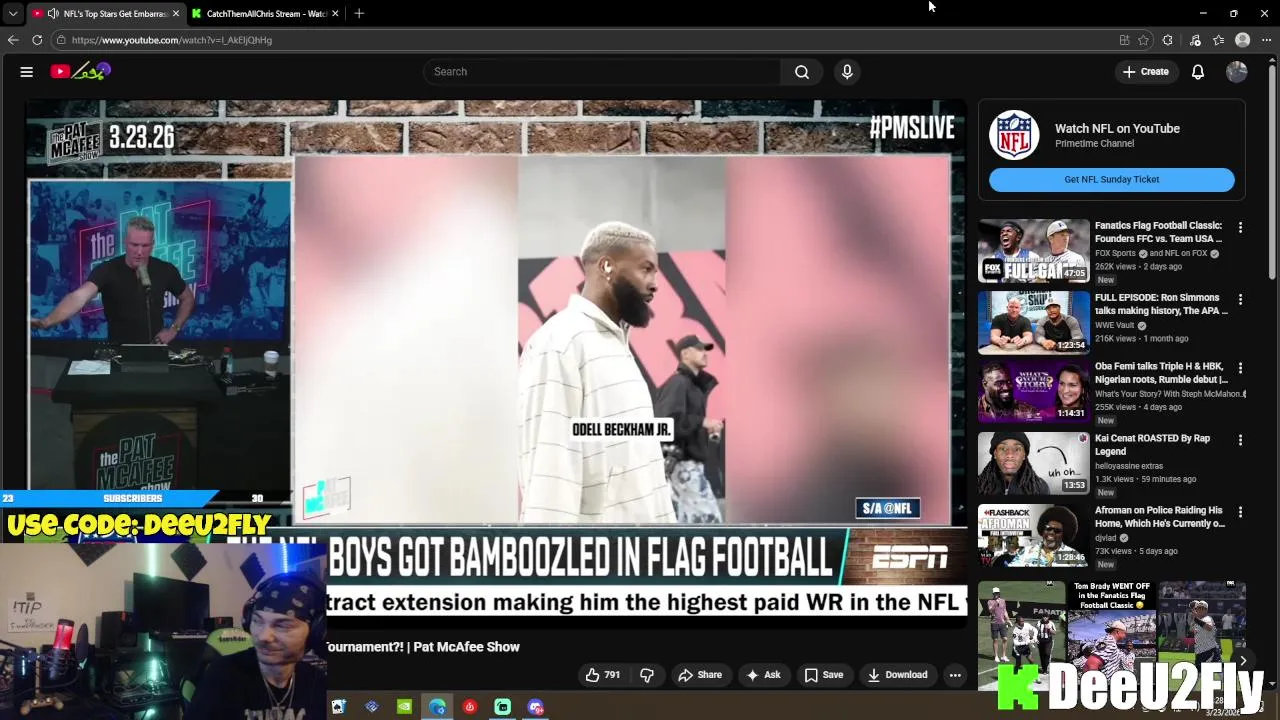The width and height of the screenshot is (1280, 720).
Task: Click Afroman on Police Raiding His Home title
Action: click(1160, 517)
